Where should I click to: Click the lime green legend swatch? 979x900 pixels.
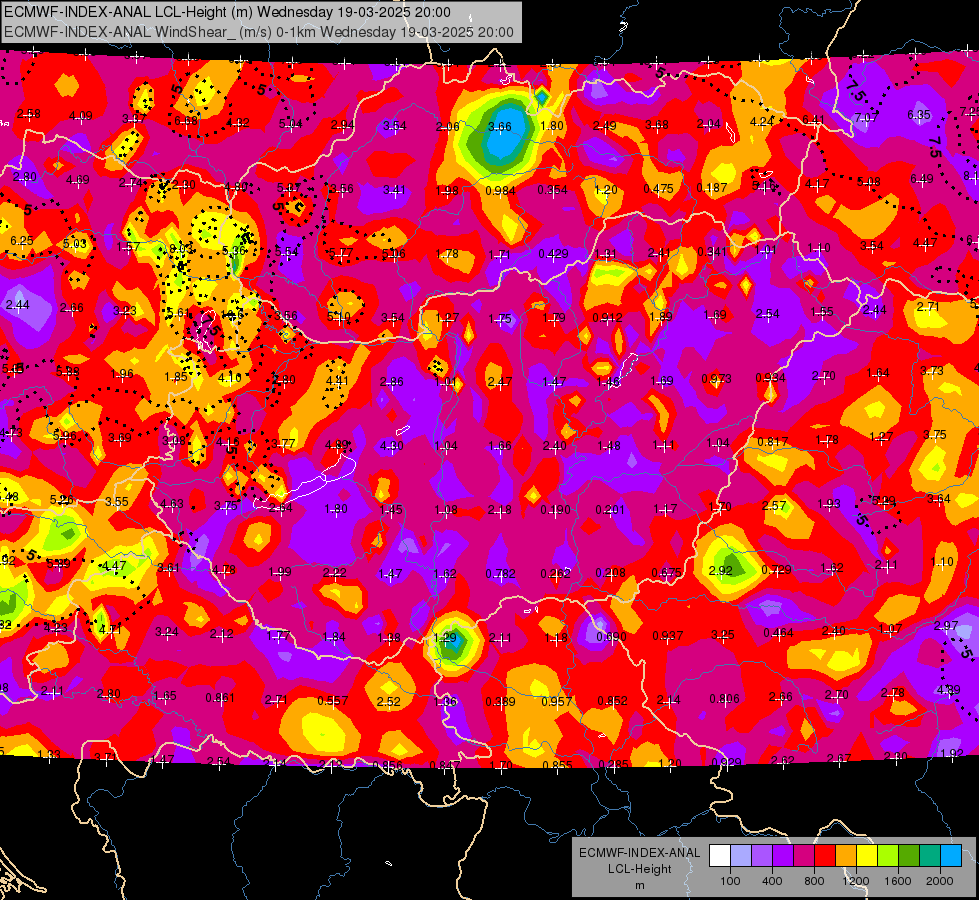pyautogui.click(x=888, y=855)
